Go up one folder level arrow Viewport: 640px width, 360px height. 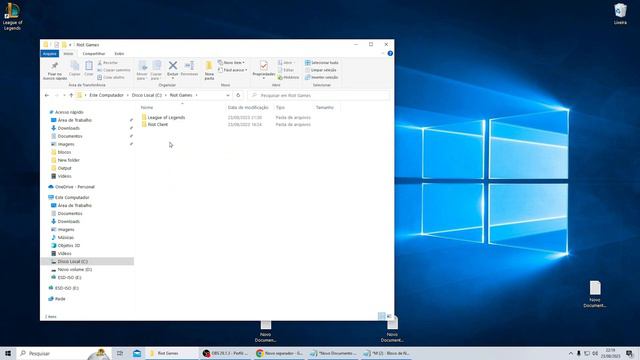71,96
